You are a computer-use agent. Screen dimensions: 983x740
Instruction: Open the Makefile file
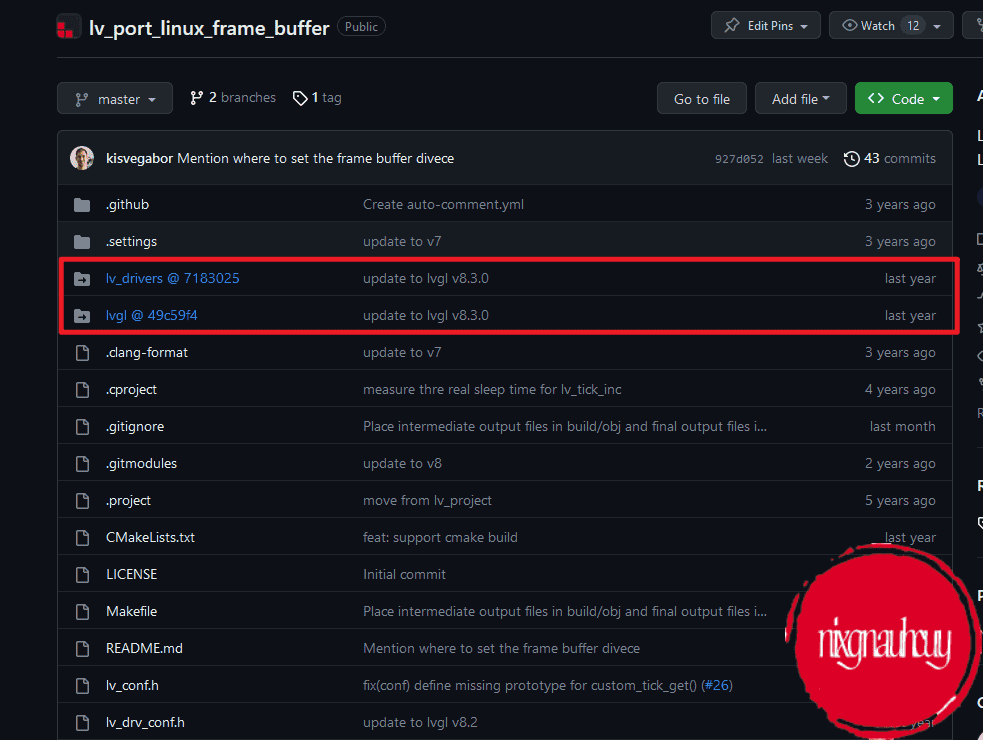[132, 611]
